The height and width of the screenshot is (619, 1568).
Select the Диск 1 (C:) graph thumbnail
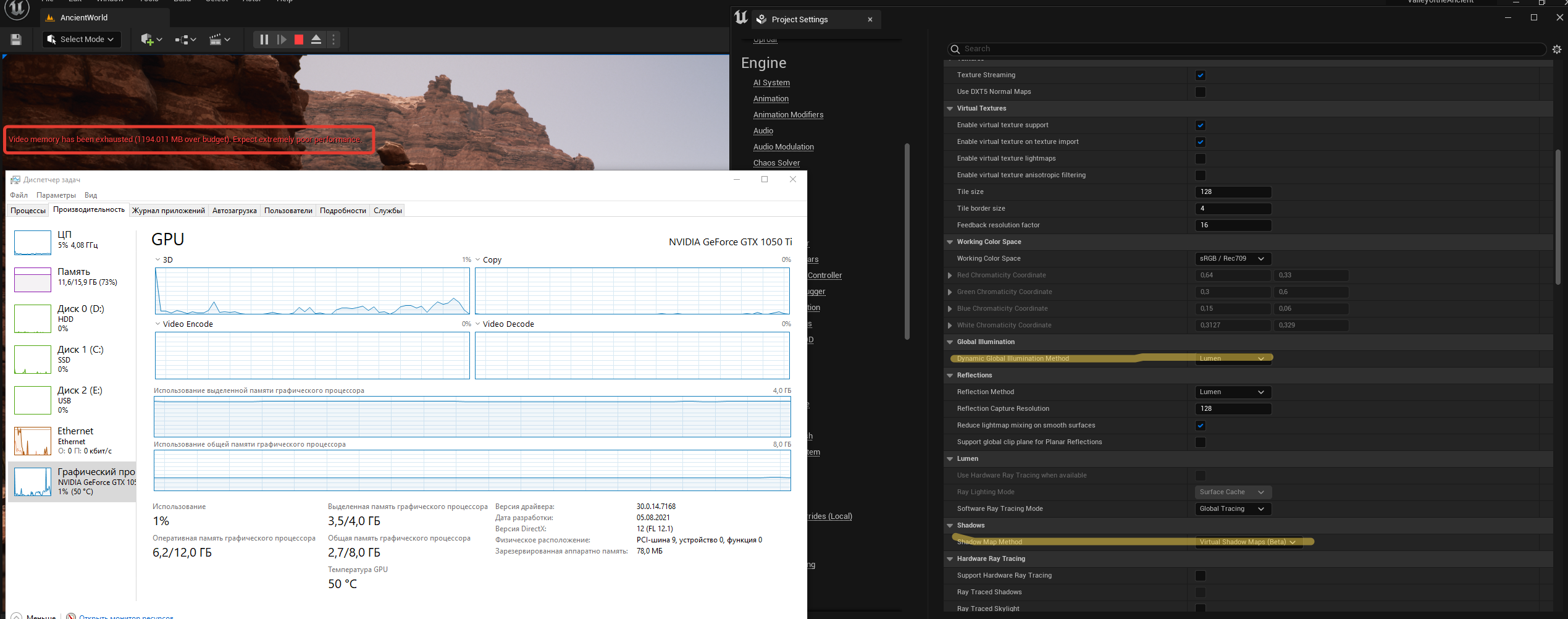click(33, 360)
